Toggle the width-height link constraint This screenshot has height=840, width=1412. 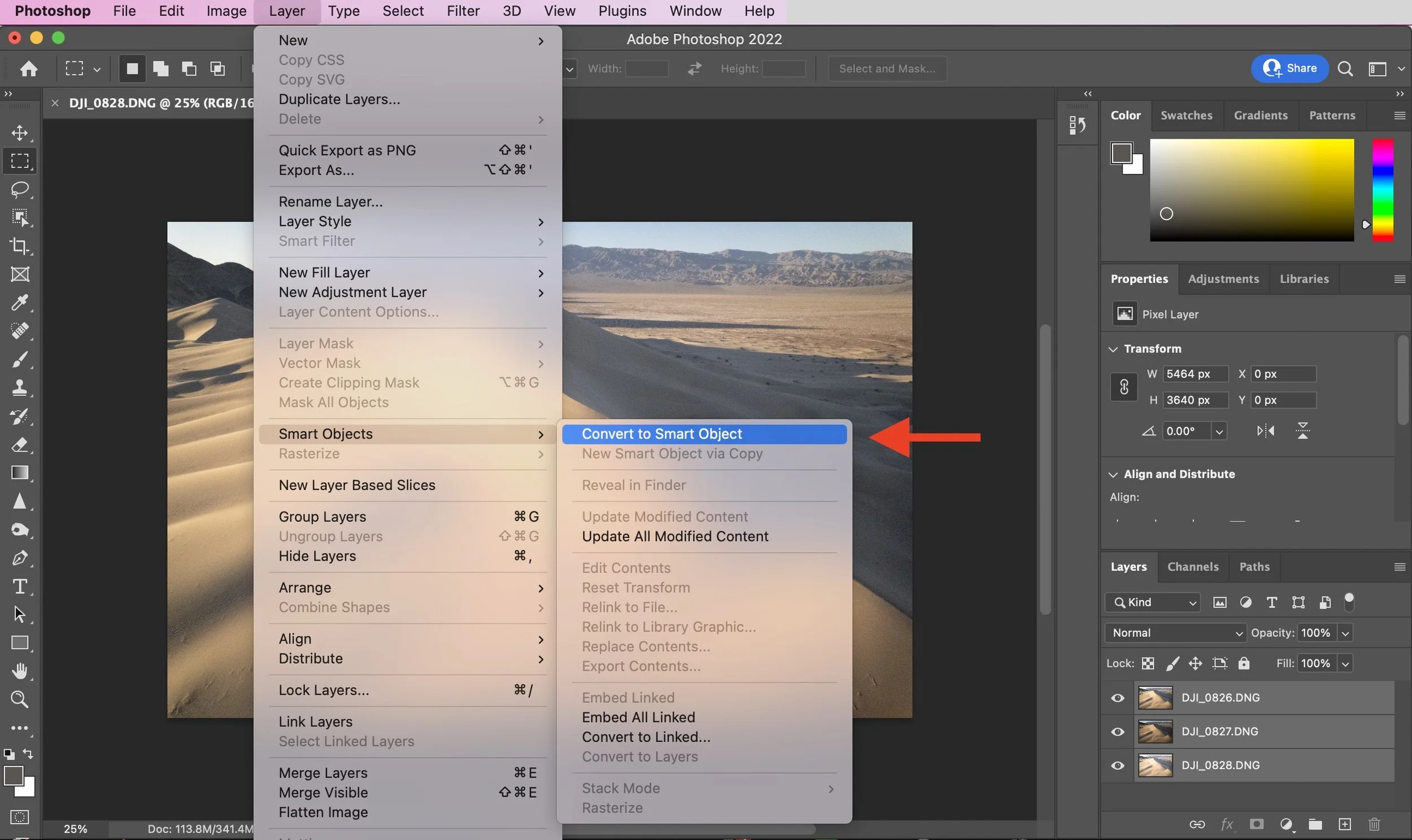click(1124, 387)
